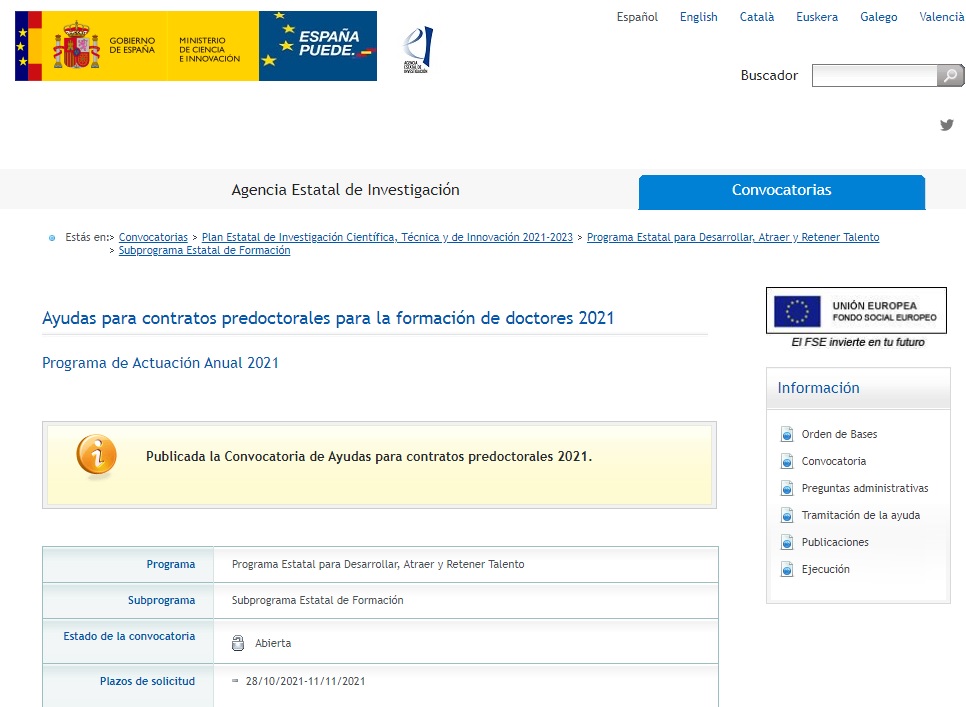The height and width of the screenshot is (707, 966).
Task: Open the Twitter bird icon
Action: click(x=946, y=125)
